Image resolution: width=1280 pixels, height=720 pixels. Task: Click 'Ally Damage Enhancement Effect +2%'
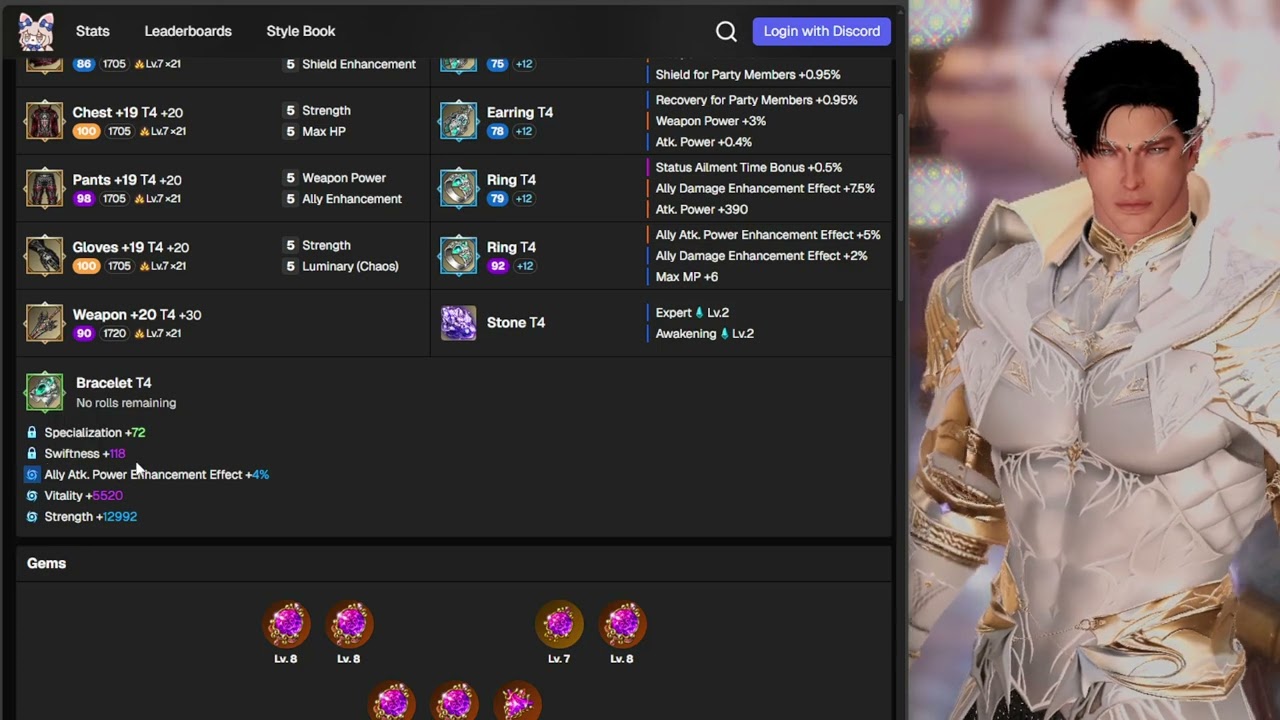pyautogui.click(x=762, y=256)
